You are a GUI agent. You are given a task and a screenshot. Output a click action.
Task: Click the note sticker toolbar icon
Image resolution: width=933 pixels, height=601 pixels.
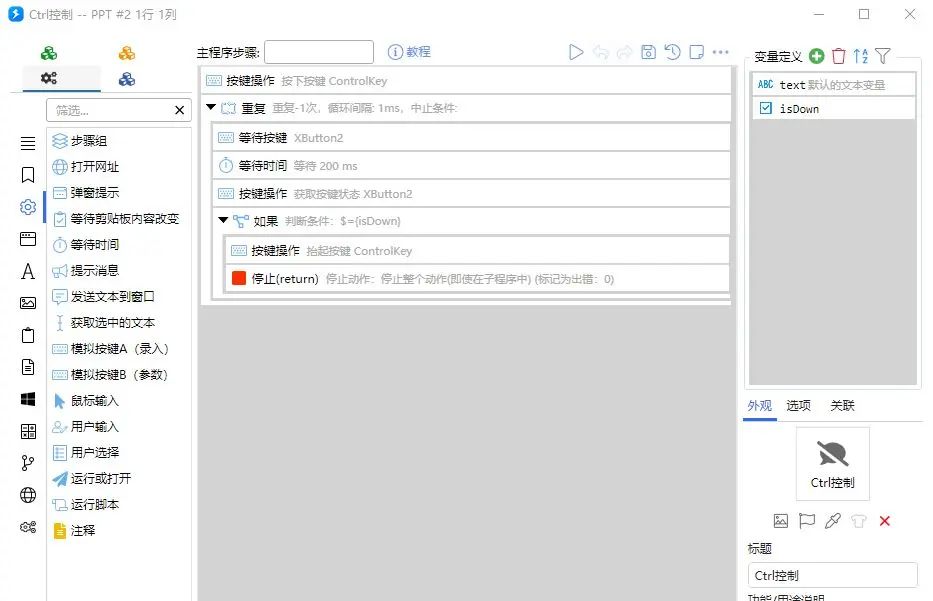pos(696,52)
